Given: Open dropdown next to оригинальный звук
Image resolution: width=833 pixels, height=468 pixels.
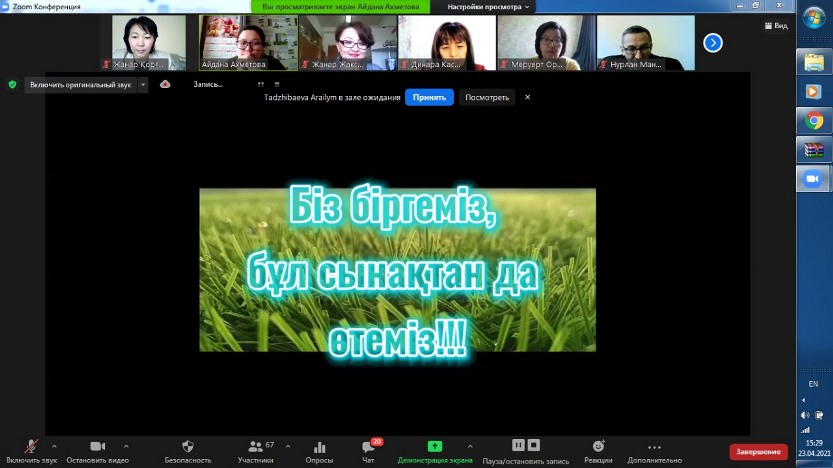Looking at the screenshot, I should click(143, 84).
